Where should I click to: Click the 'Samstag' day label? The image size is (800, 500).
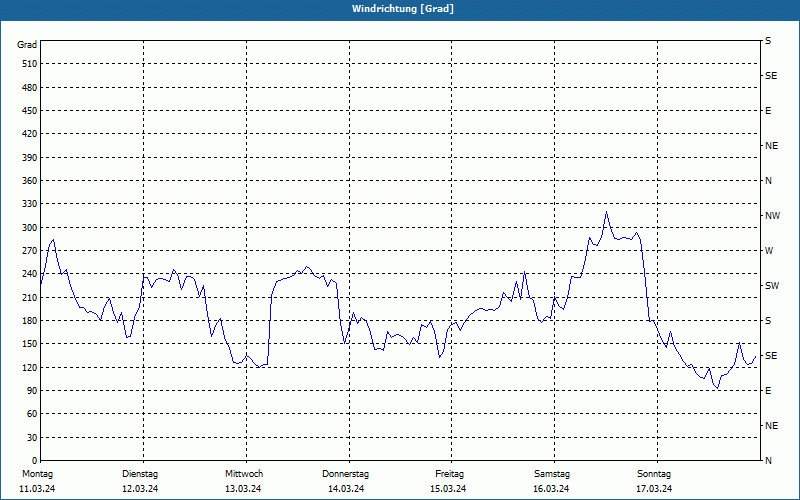[552, 474]
